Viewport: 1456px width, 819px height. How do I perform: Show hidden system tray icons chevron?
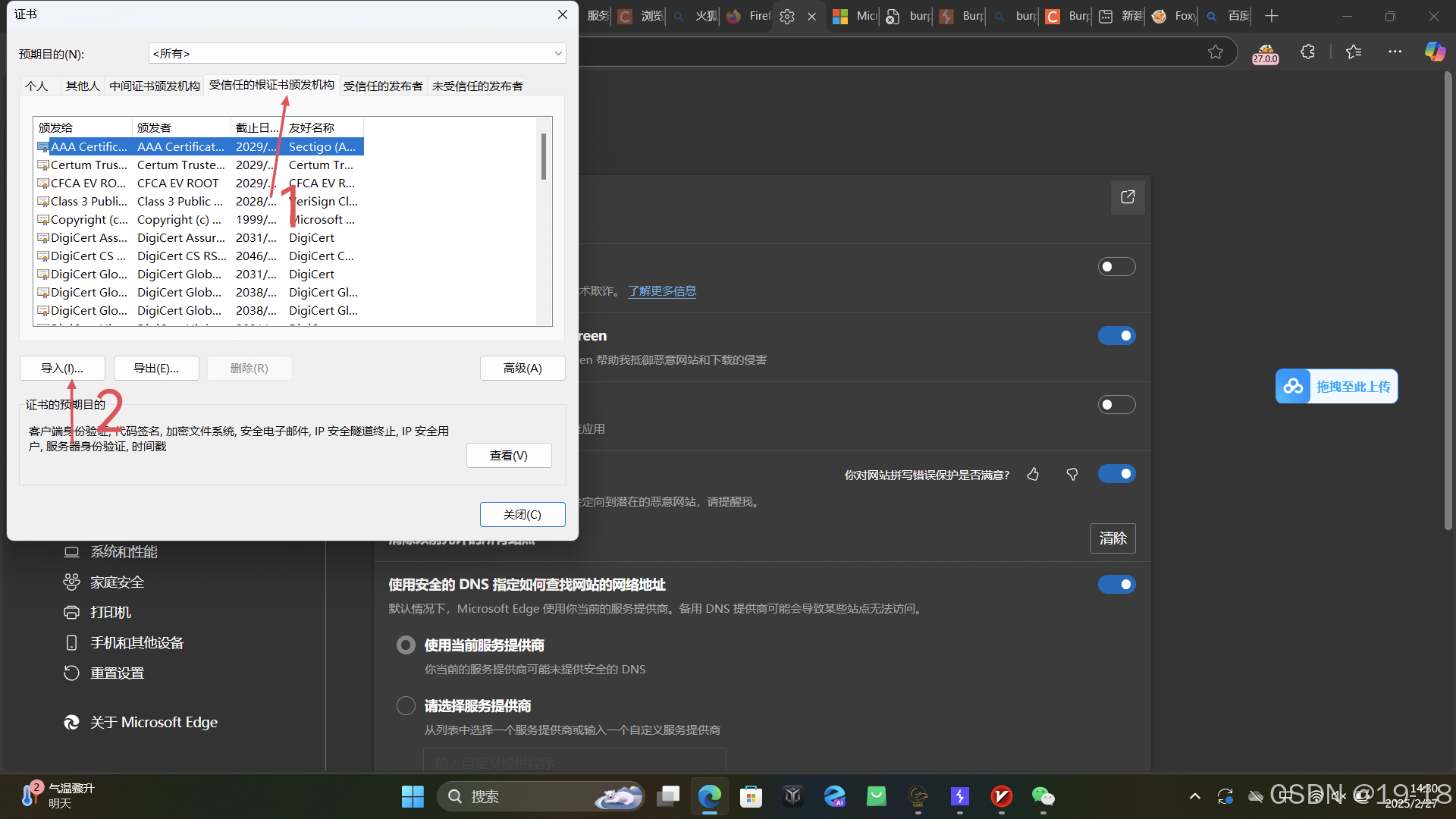(x=1194, y=796)
